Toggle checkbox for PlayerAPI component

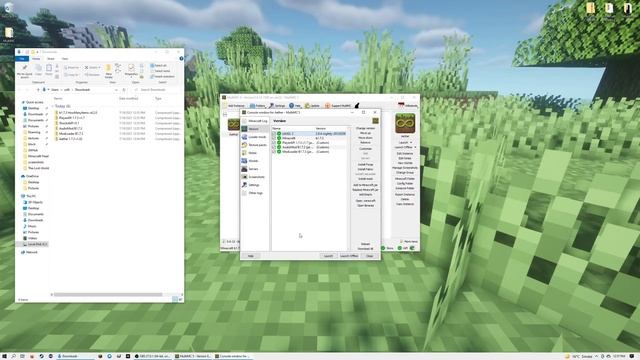click(x=274, y=142)
